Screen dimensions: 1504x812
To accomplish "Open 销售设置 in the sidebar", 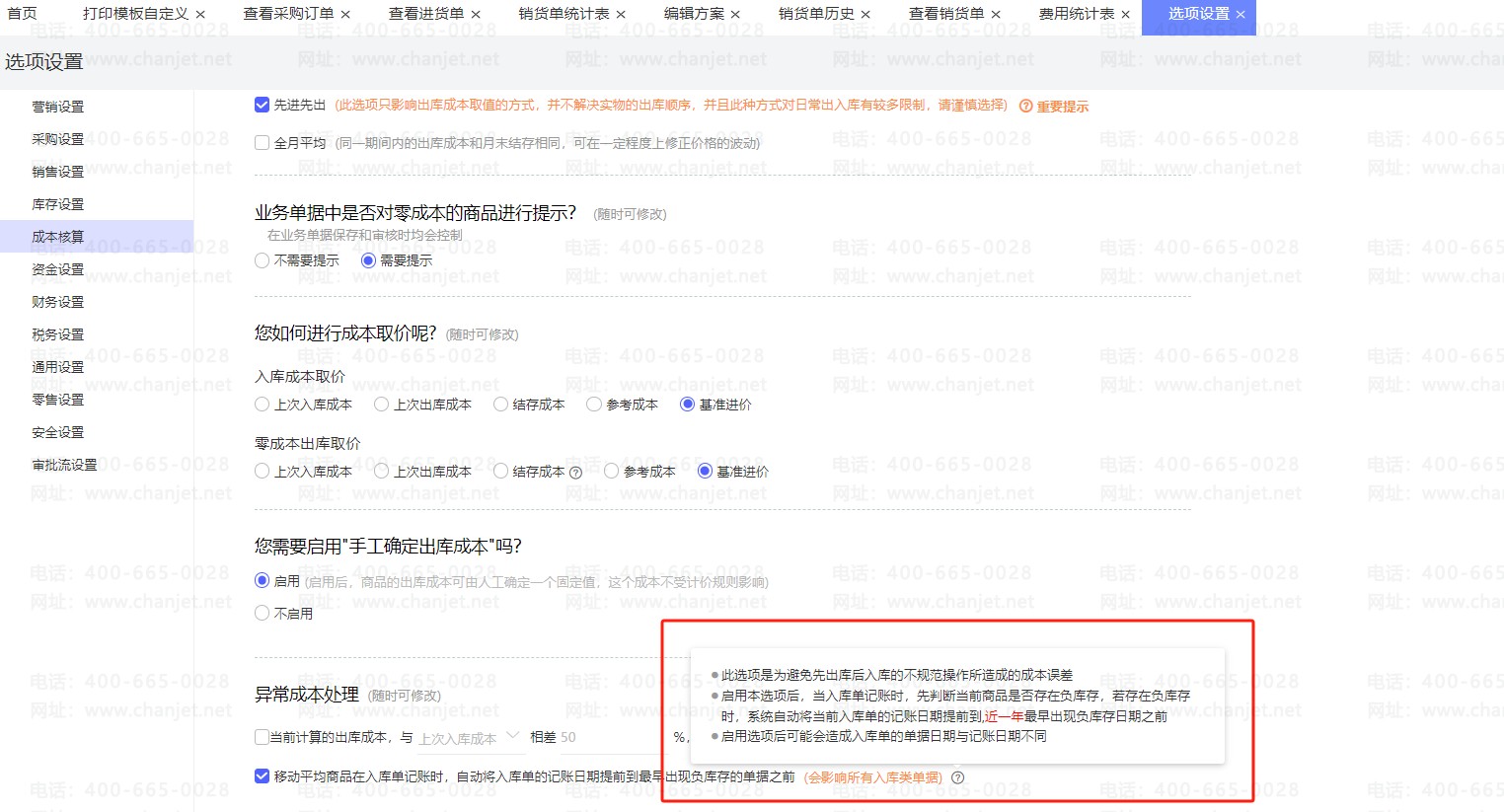I will coord(58,172).
